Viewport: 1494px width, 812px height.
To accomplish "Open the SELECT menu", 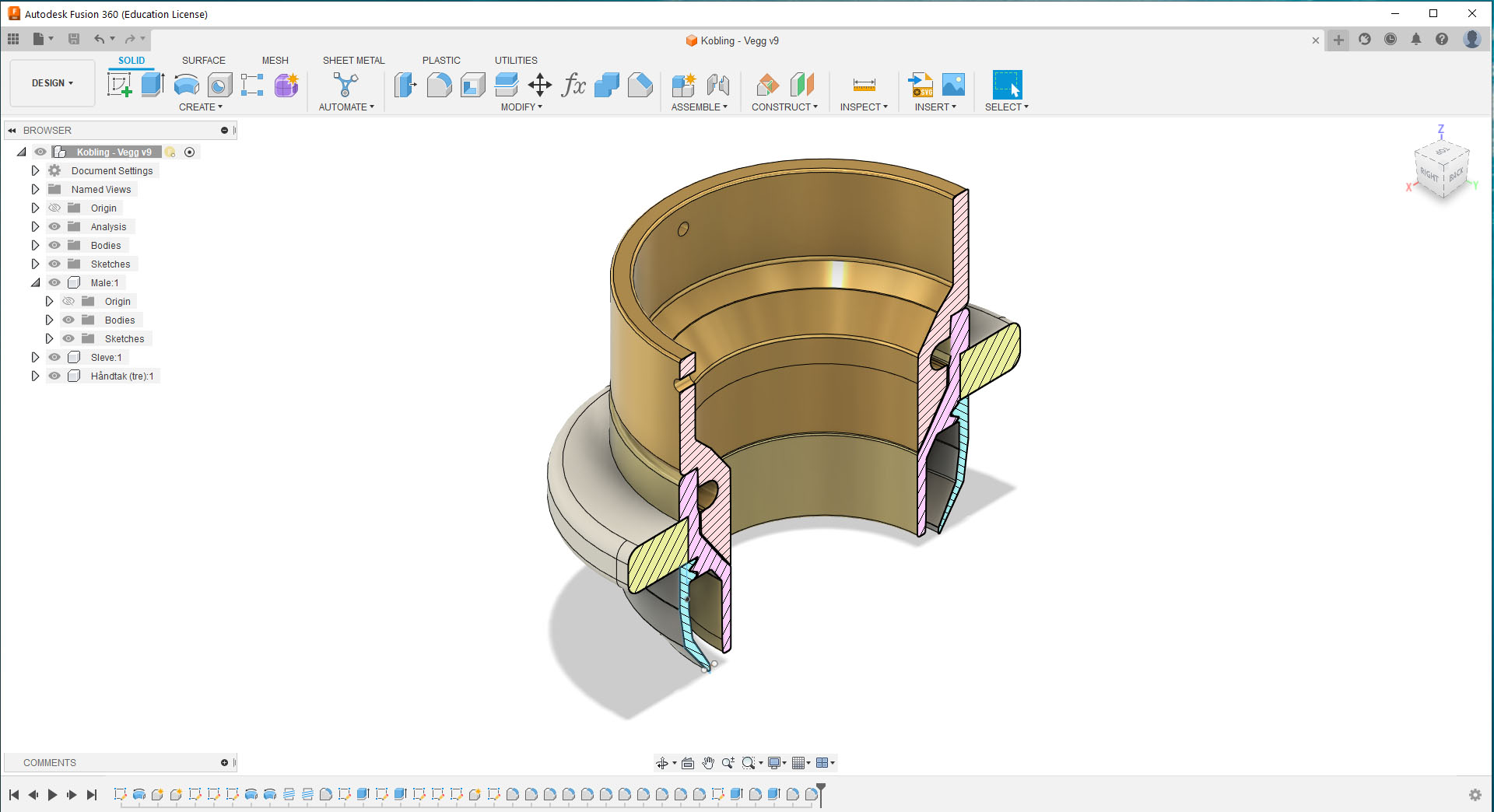I will [1007, 107].
